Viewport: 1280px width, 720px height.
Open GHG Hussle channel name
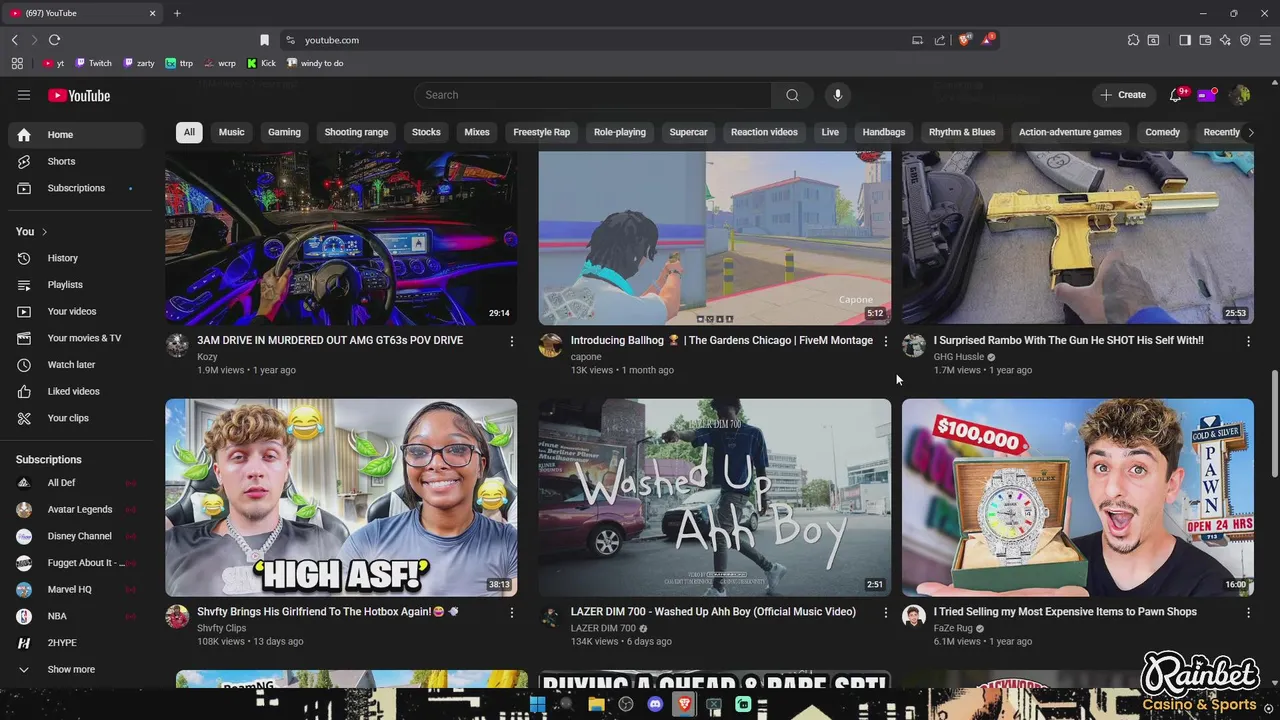point(959,357)
